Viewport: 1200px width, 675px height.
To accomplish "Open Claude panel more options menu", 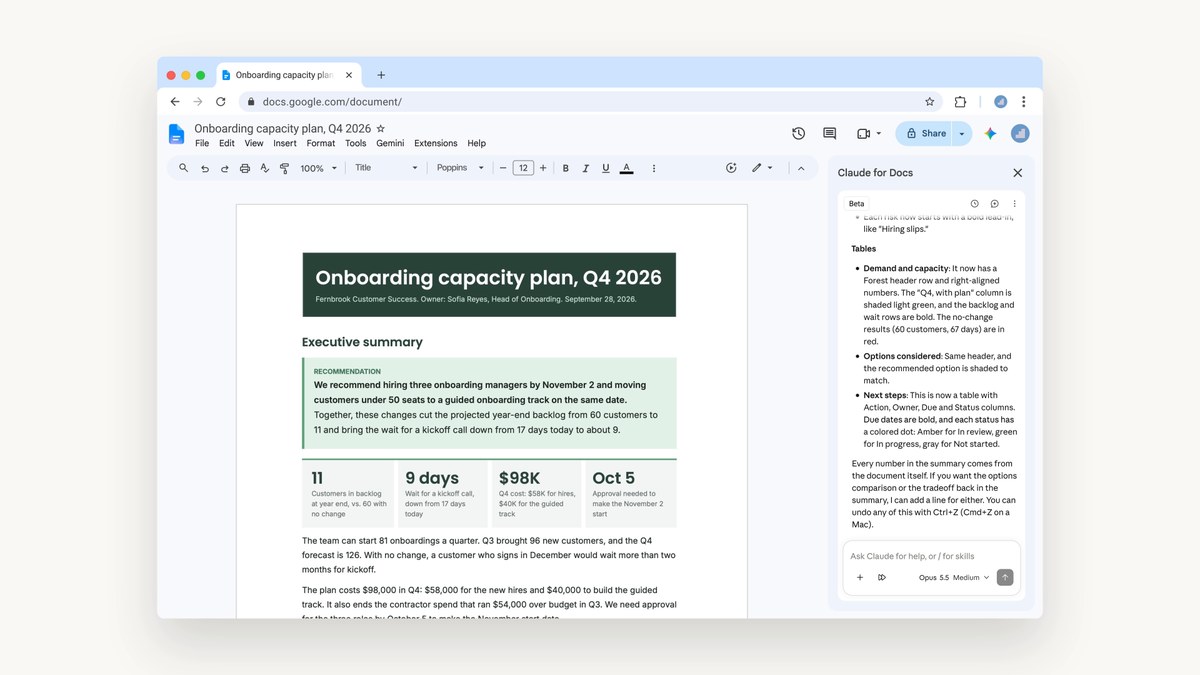I will click(x=1015, y=204).
